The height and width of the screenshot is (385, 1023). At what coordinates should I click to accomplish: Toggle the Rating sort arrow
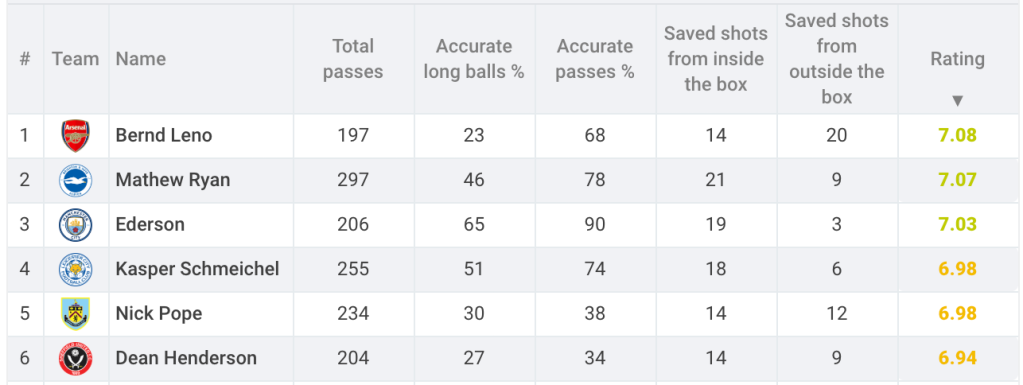click(x=957, y=100)
